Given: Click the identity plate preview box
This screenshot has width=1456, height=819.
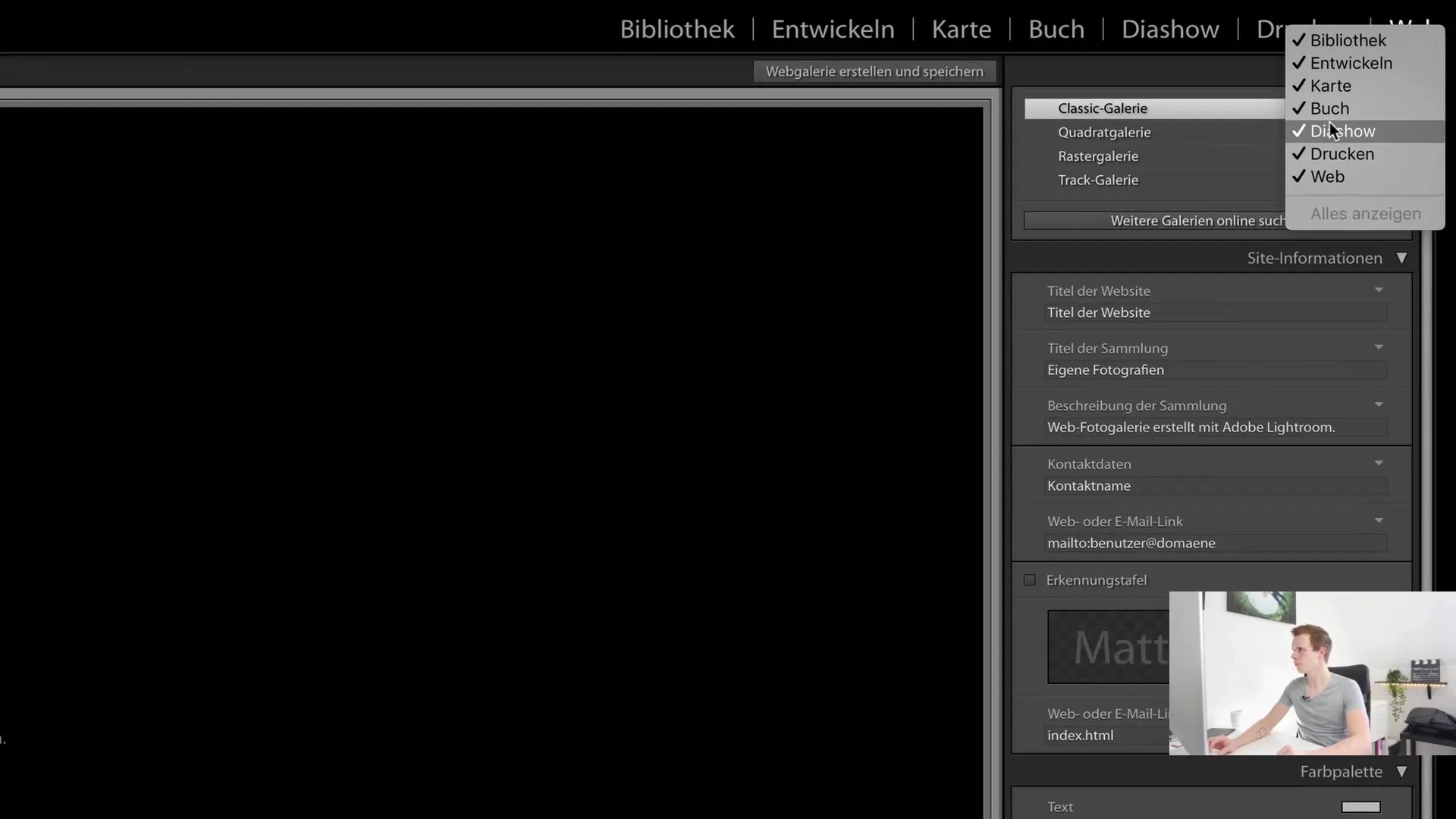Looking at the screenshot, I should (x=1109, y=647).
